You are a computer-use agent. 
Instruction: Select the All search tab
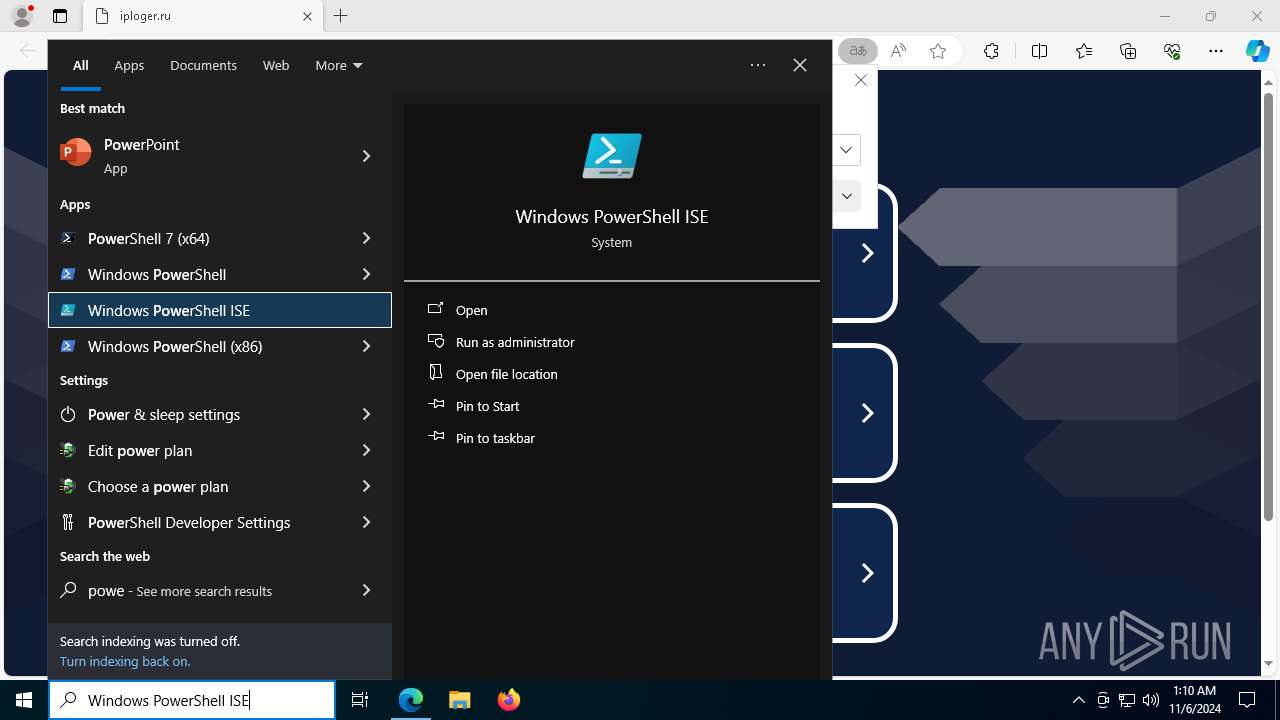tap(81, 65)
